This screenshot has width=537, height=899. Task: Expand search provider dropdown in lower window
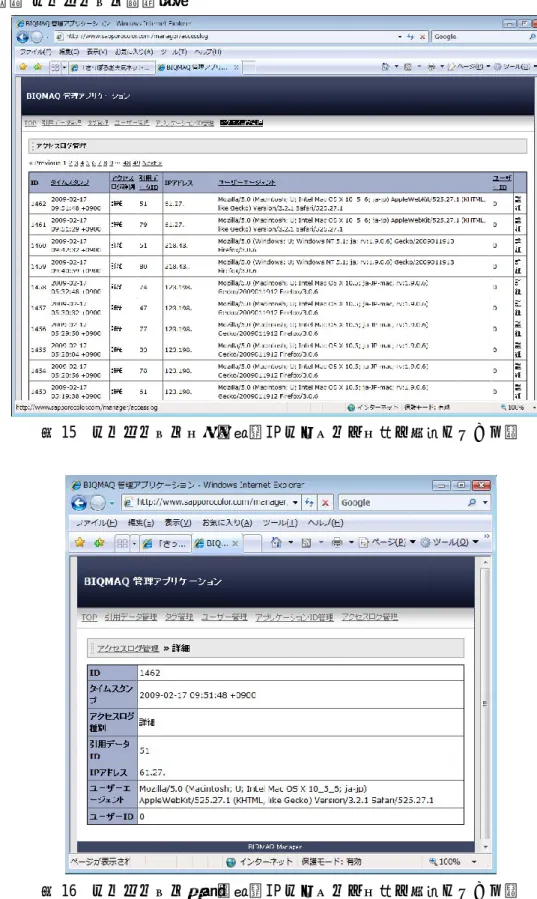pyautogui.click(x=485, y=502)
